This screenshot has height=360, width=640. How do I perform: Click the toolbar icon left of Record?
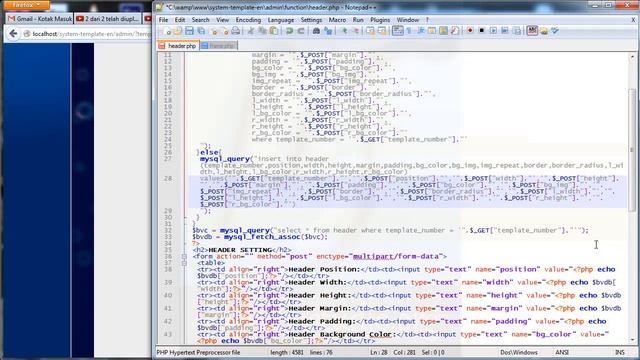point(455,31)
